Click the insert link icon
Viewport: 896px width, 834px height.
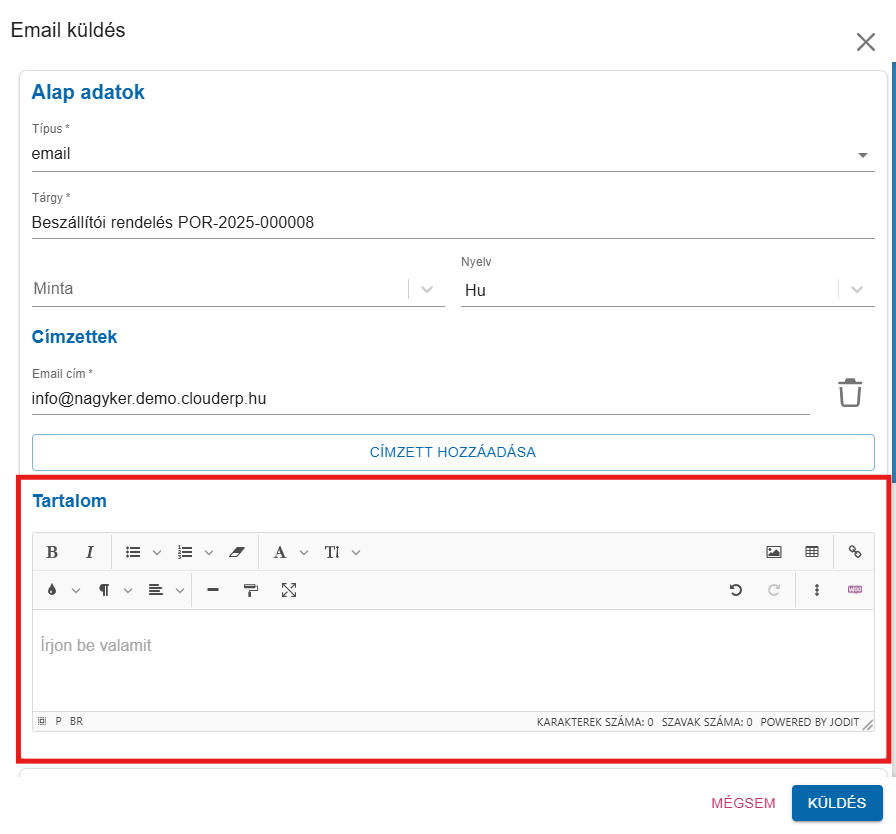tap(855, 552)
